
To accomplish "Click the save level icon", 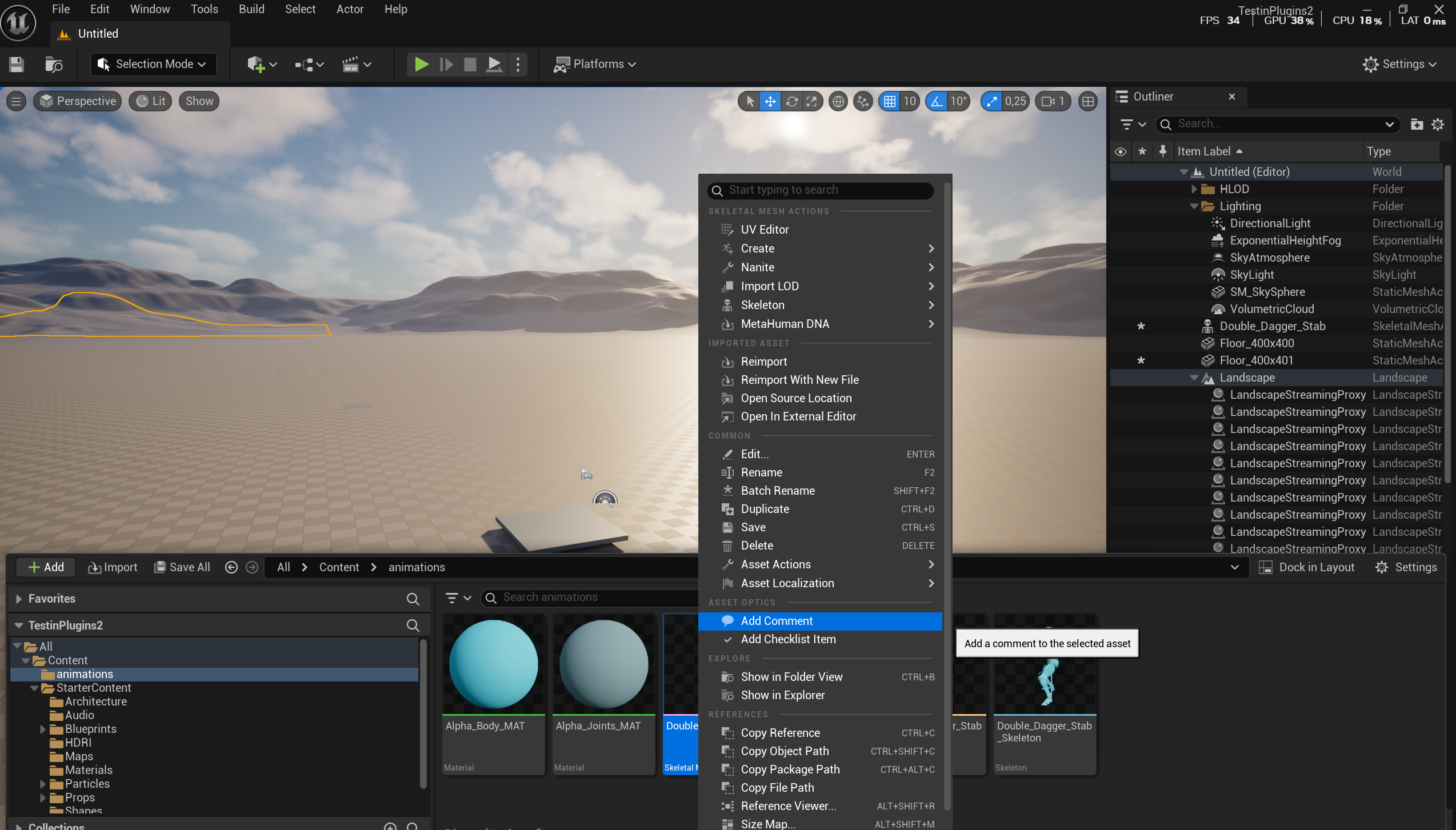I will pos(16,64).
